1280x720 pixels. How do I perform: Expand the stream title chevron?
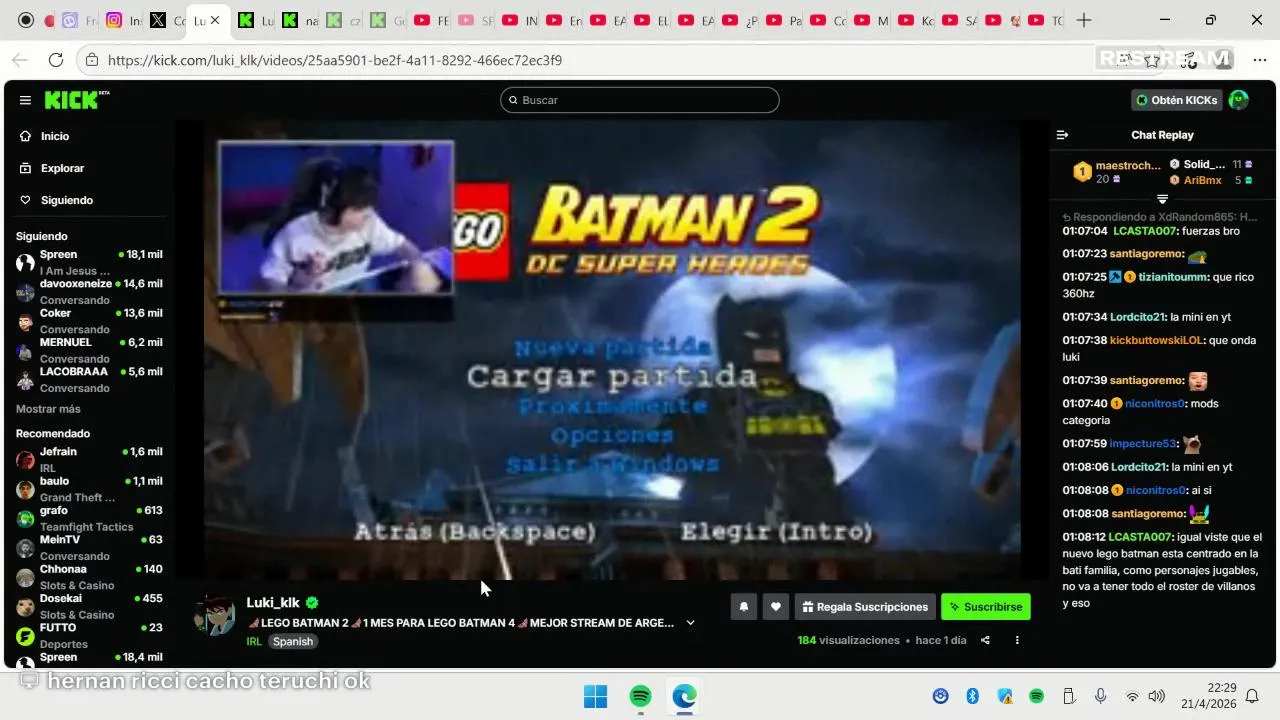[x=690, y=623]
